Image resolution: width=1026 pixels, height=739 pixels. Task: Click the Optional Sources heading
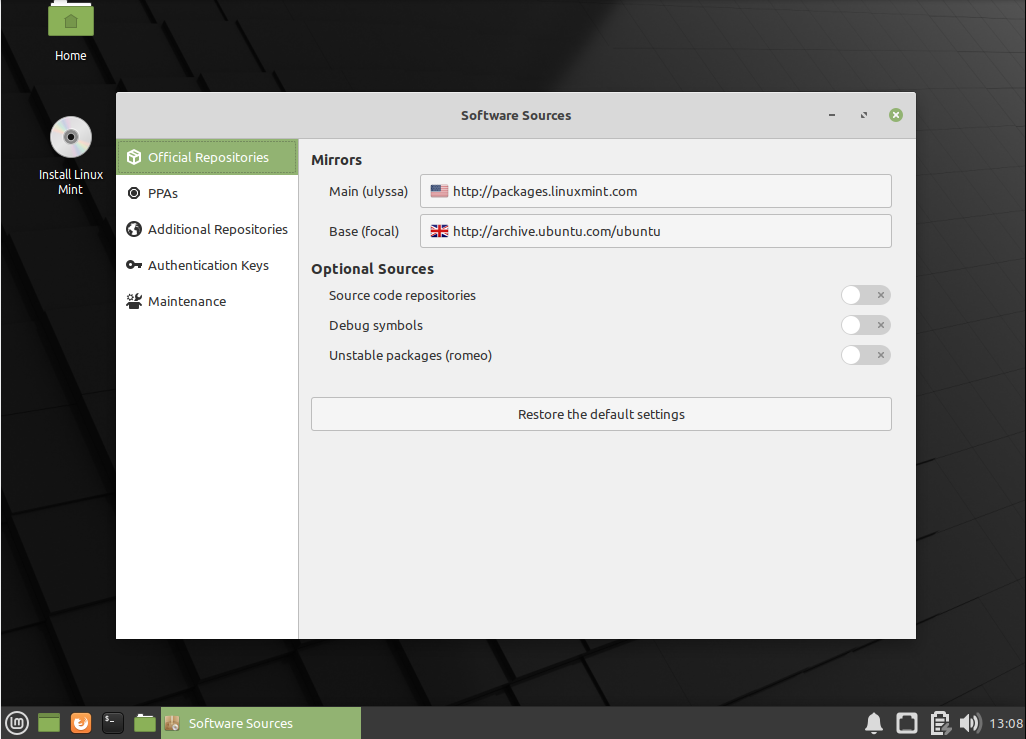[372, 269]
